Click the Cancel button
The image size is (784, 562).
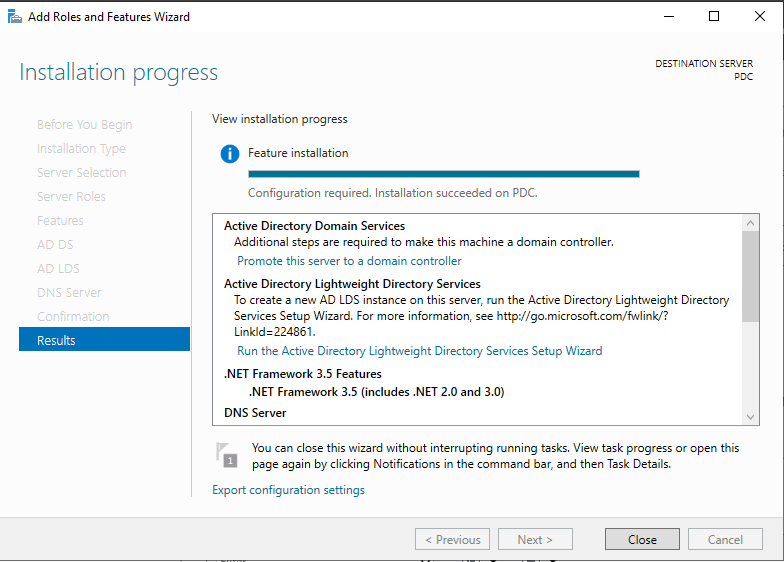[725, 539]
